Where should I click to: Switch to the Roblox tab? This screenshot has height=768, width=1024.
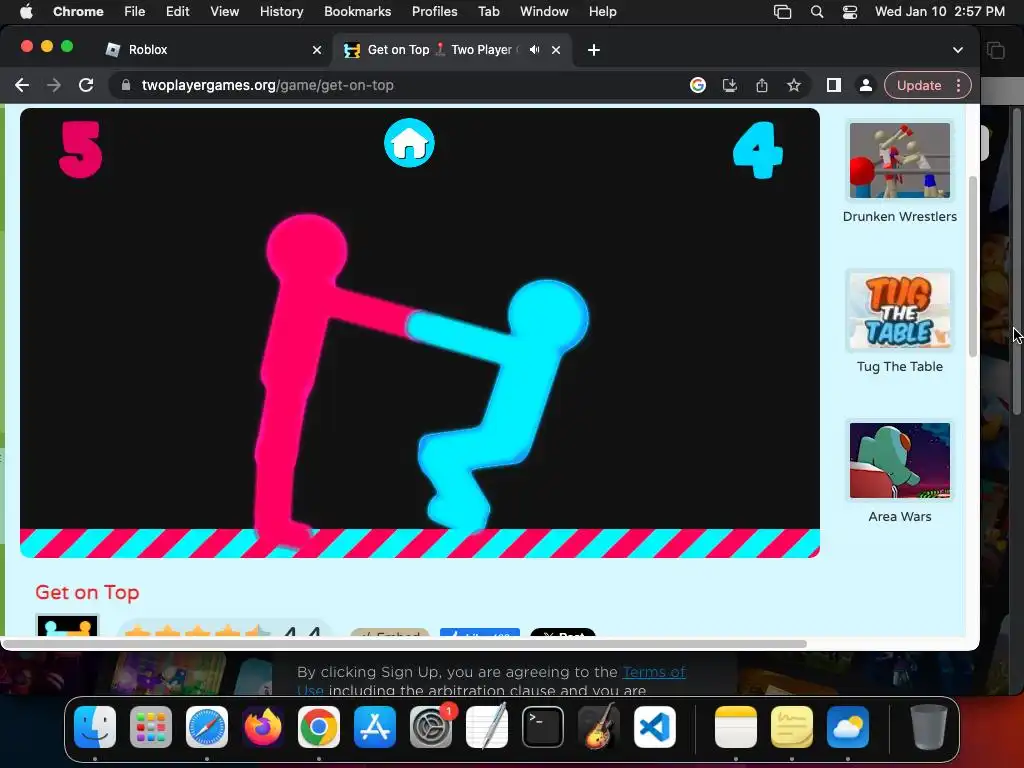click(213, 50)
